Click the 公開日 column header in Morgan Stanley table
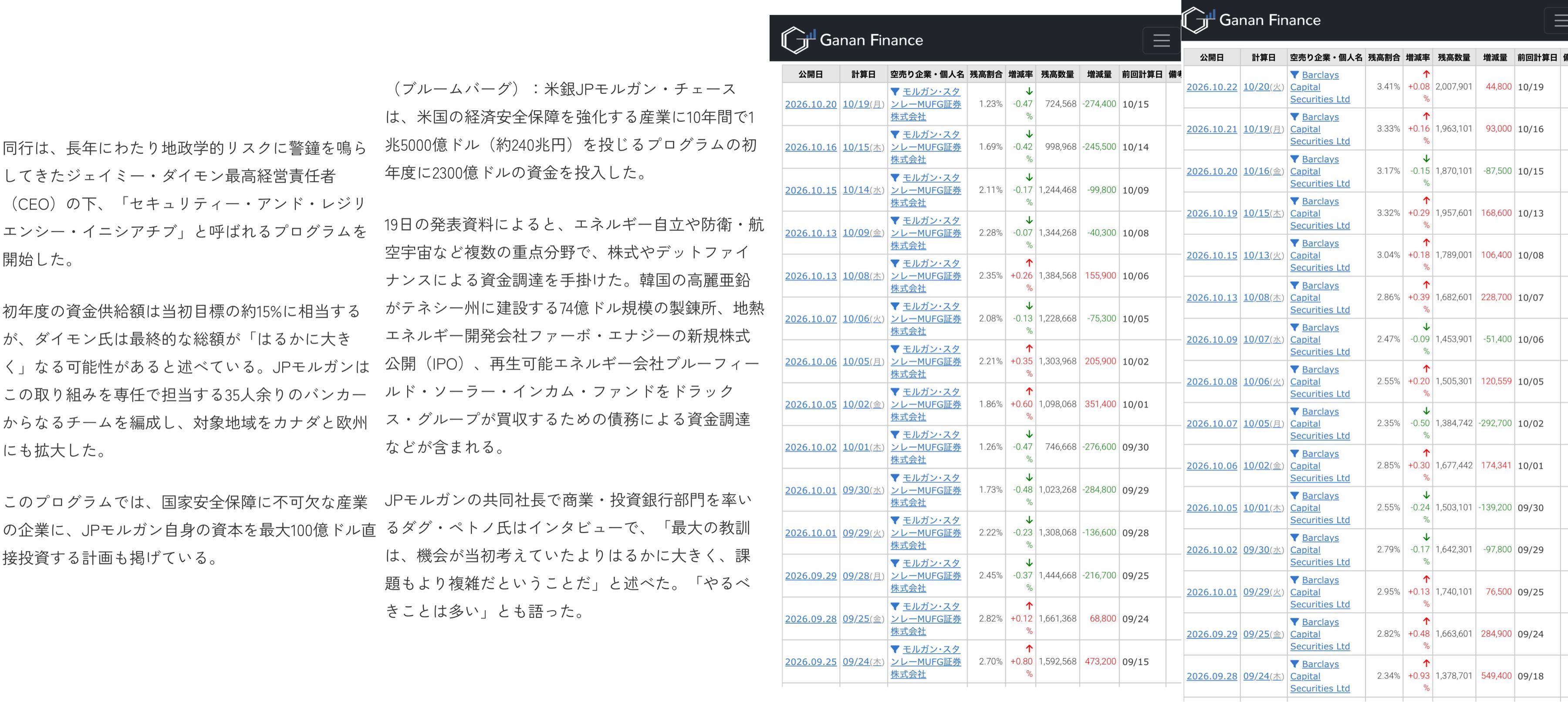 [811, 74]
